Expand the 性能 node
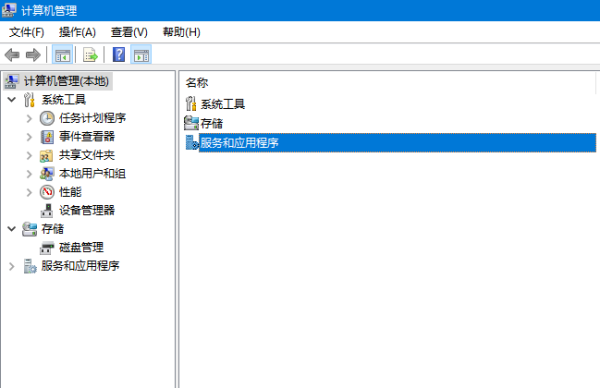Viewport: 600px width, 388px height. pyautogui.click(x=29, y=192)
